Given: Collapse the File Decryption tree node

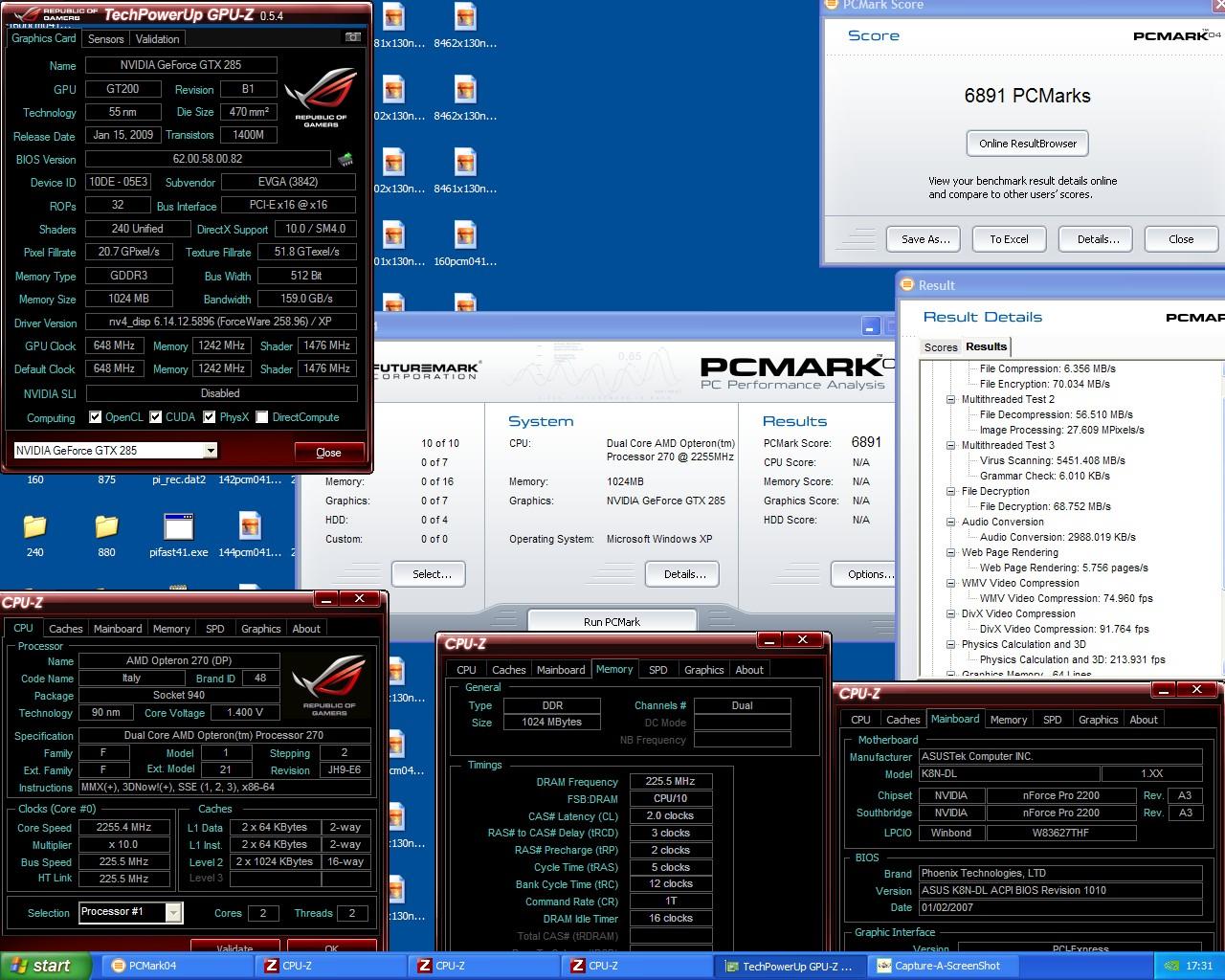Looking at the screenshot, I should (950, 491).
